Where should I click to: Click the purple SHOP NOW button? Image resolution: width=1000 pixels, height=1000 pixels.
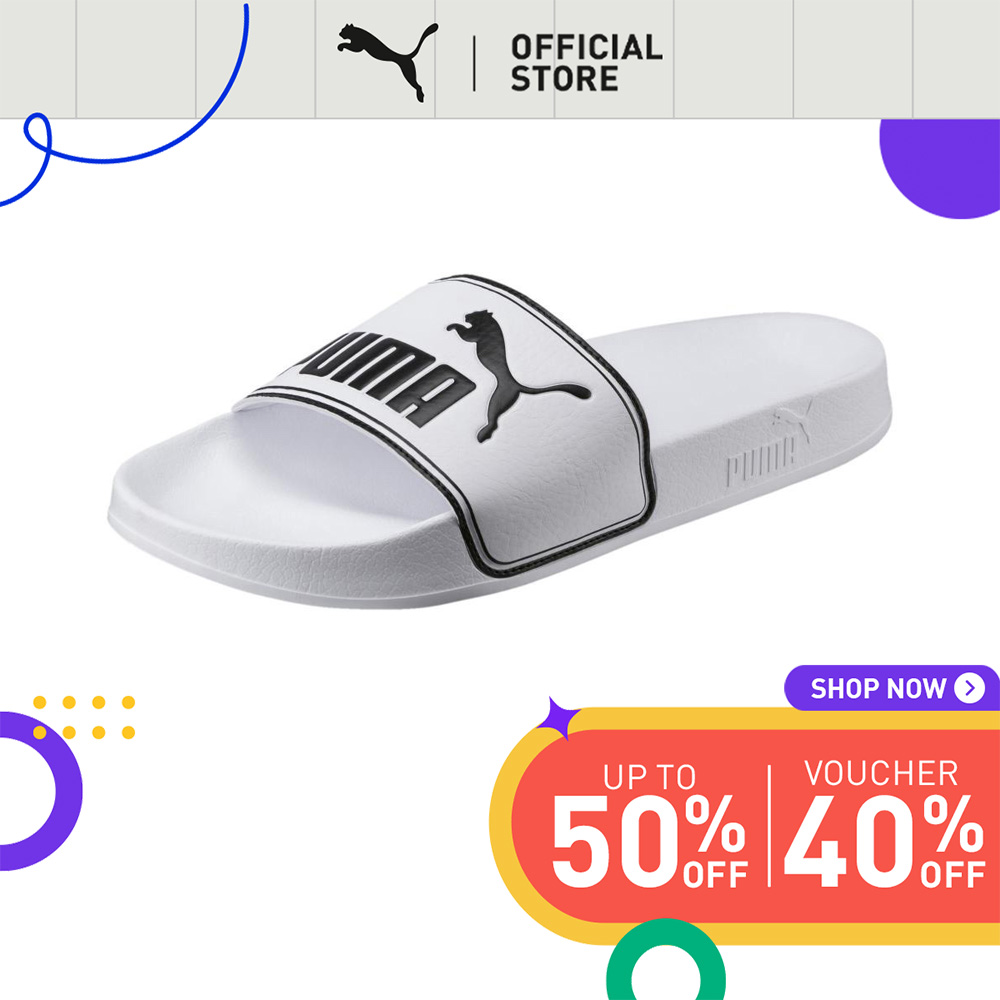pyautogui.click(x=891, y=688)
